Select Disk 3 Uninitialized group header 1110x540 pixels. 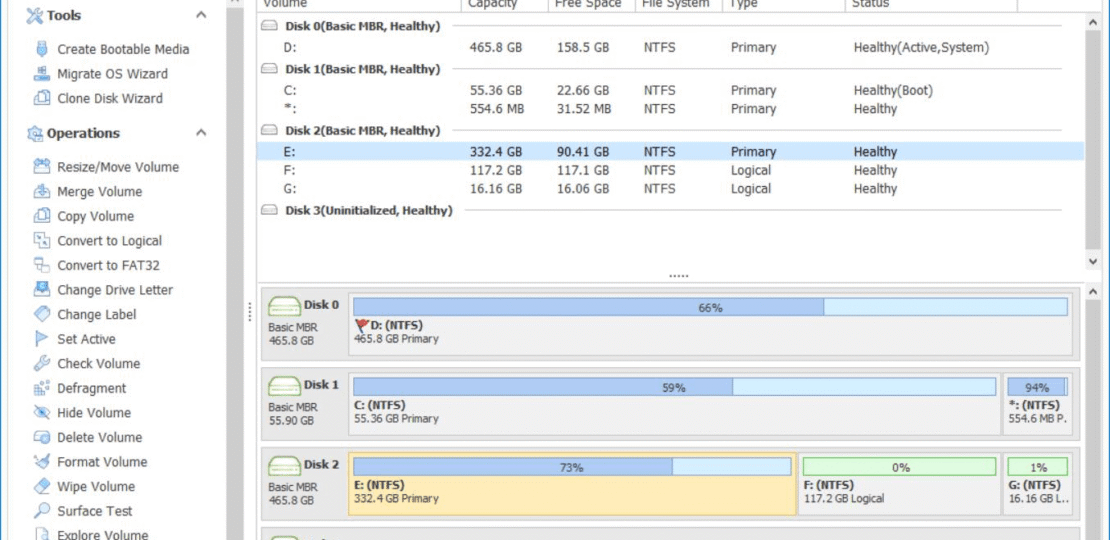[x=369, y=210]
